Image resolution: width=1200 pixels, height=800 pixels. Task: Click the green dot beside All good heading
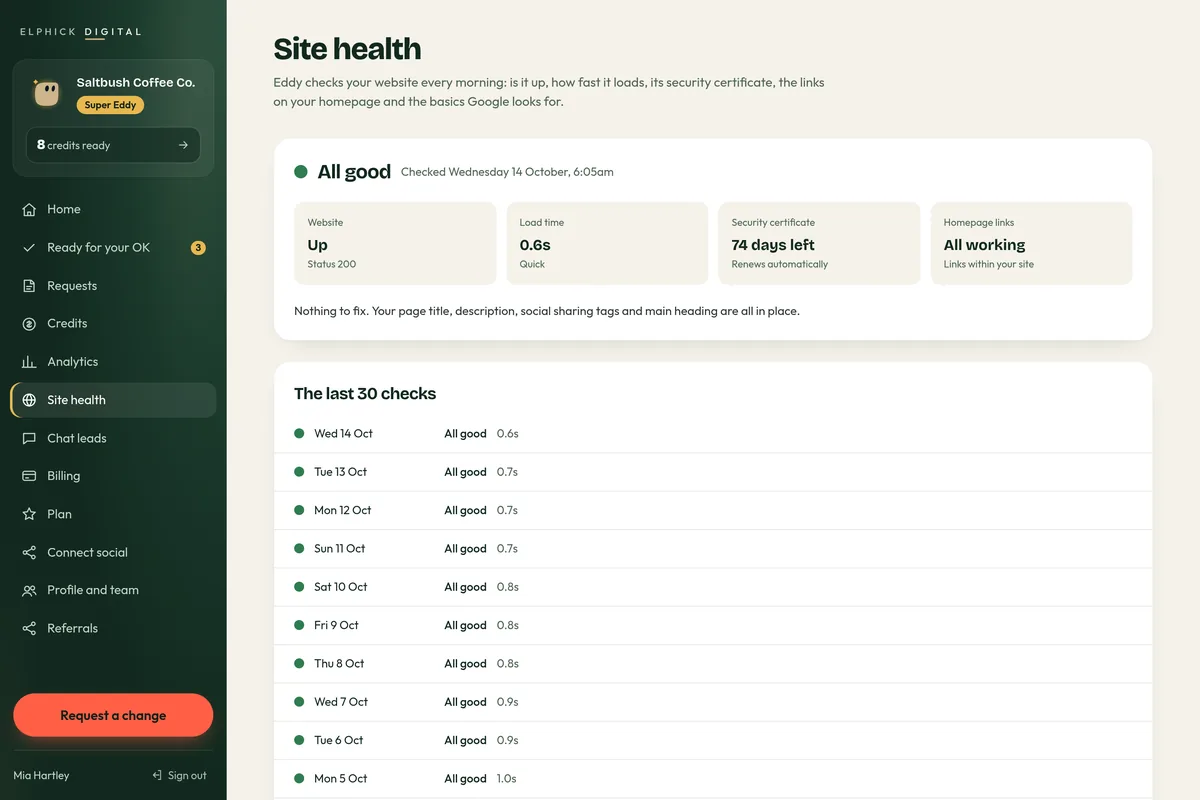tap(301, 172)
